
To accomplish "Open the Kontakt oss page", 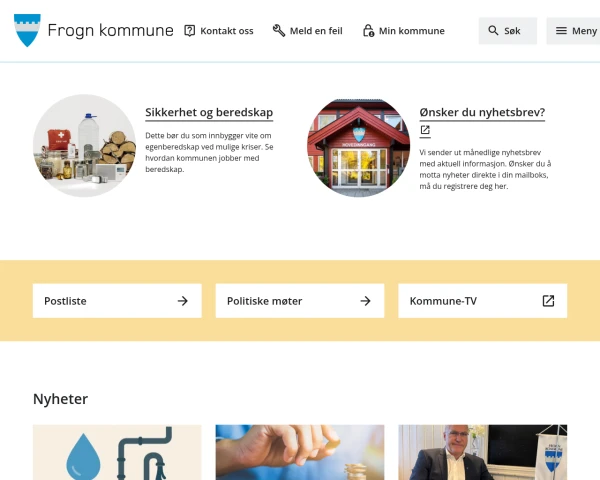I will pos(219,31).
